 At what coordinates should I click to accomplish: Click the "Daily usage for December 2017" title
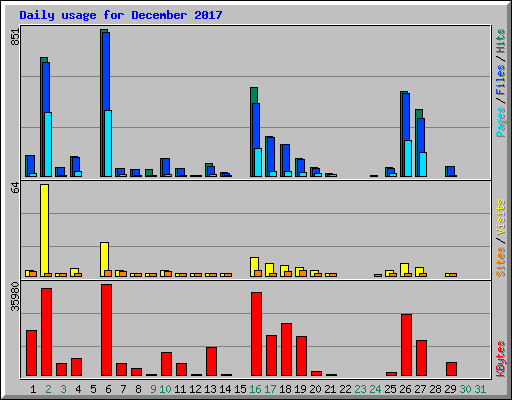(121, 15)
